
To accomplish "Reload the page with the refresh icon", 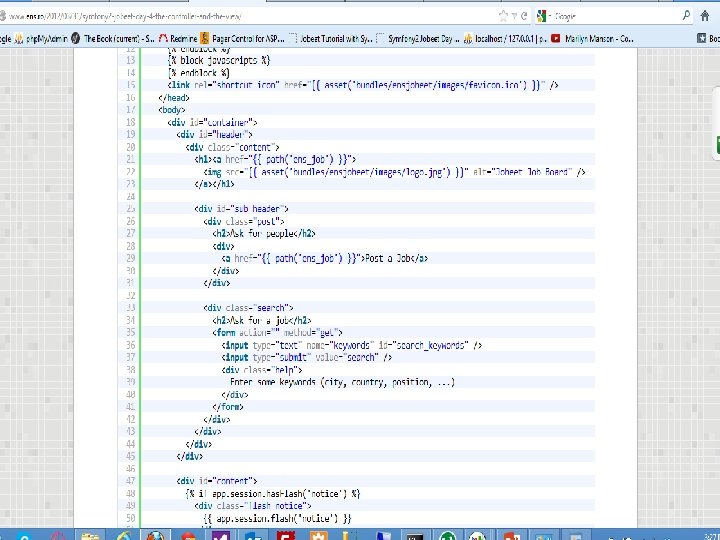I will tap(523, 16).
